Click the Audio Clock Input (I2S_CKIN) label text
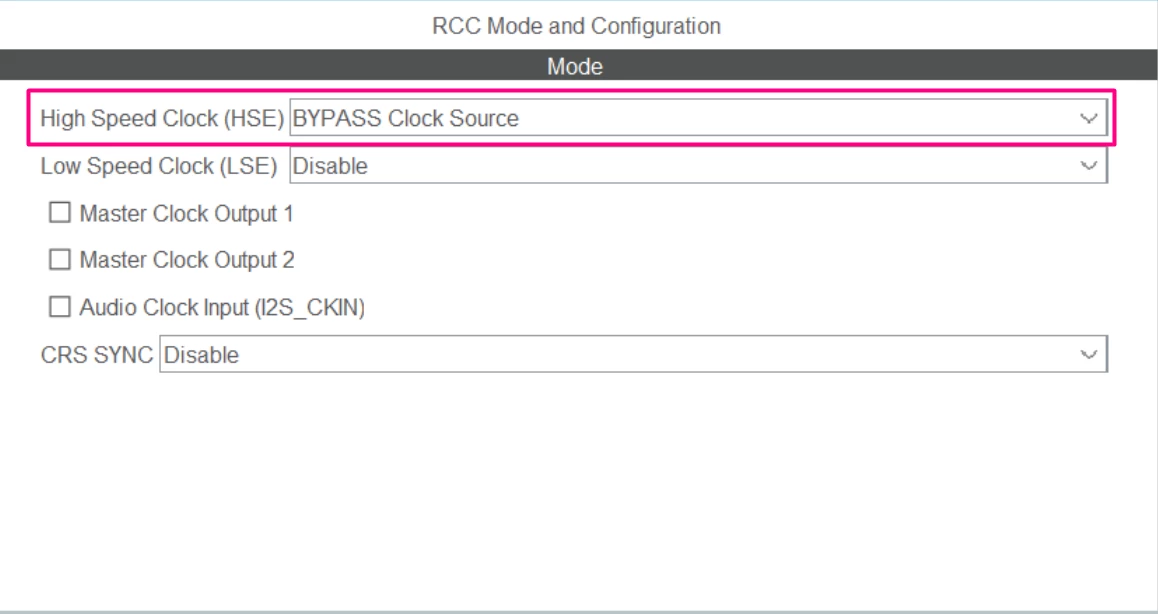This screenshot has height=614, width=1158. [x=222, y=307]
